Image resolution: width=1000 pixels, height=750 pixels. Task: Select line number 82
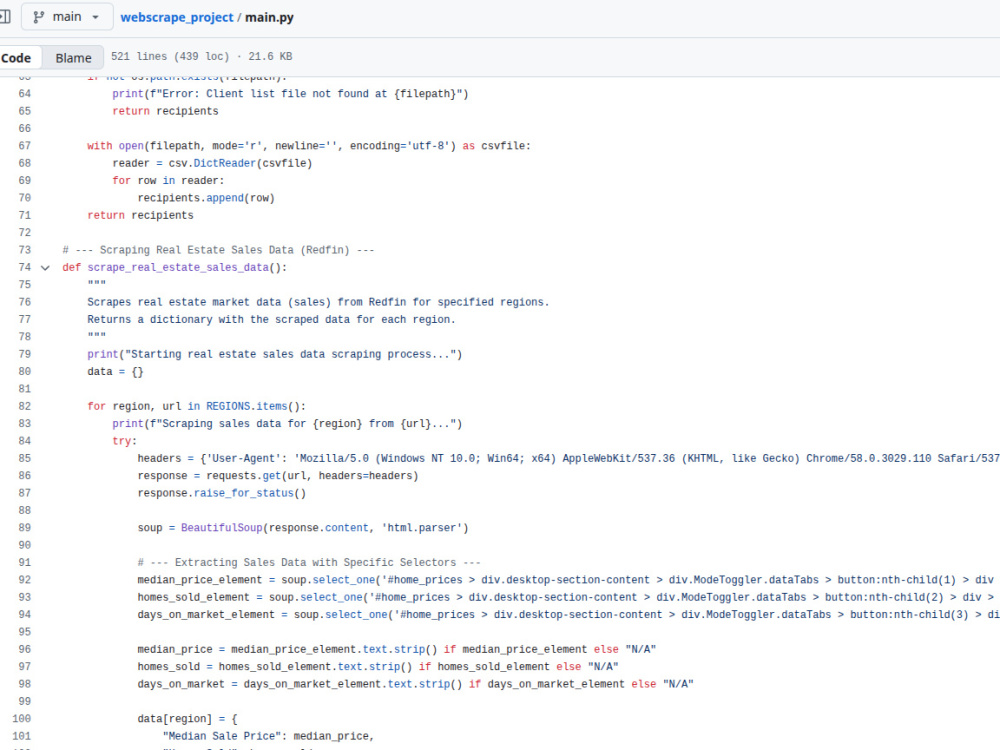click(24, 406)
